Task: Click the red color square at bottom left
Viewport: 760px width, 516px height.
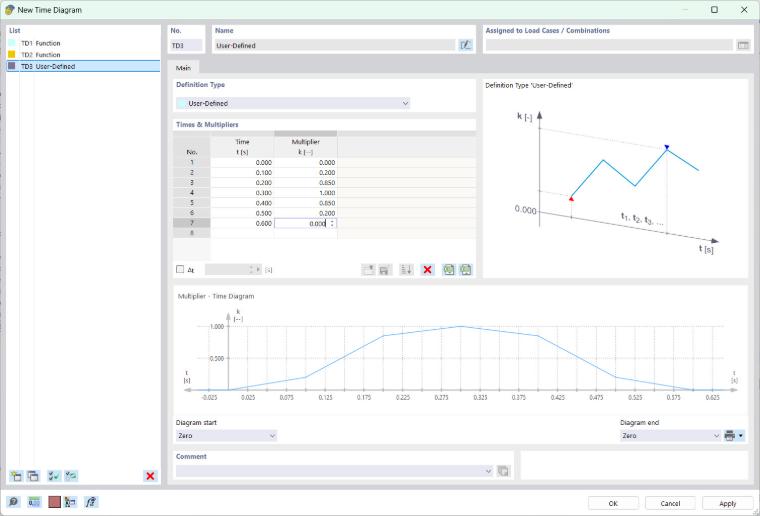Action: 54,502
